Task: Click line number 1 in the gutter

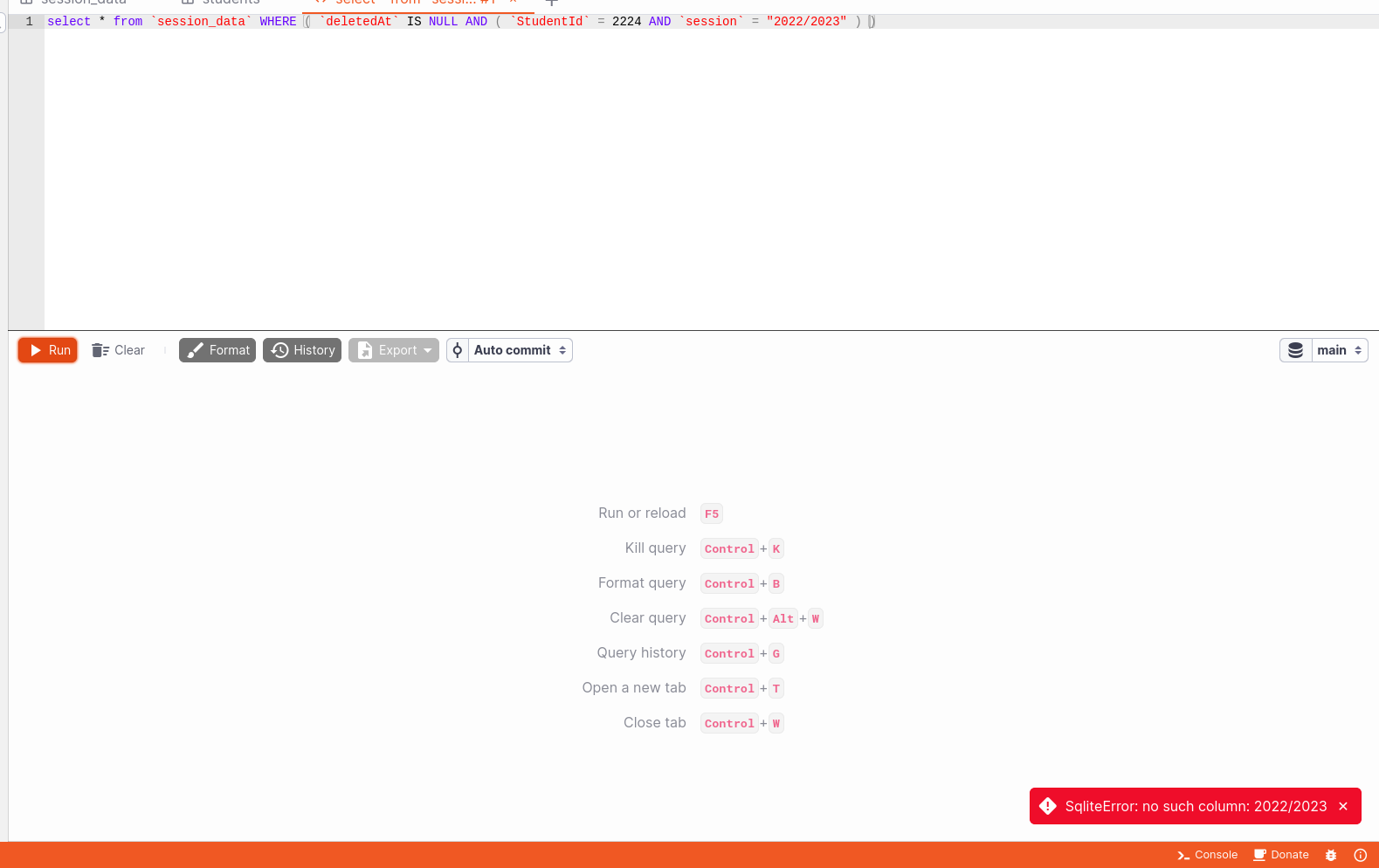Action: click(x=30, y=22)
